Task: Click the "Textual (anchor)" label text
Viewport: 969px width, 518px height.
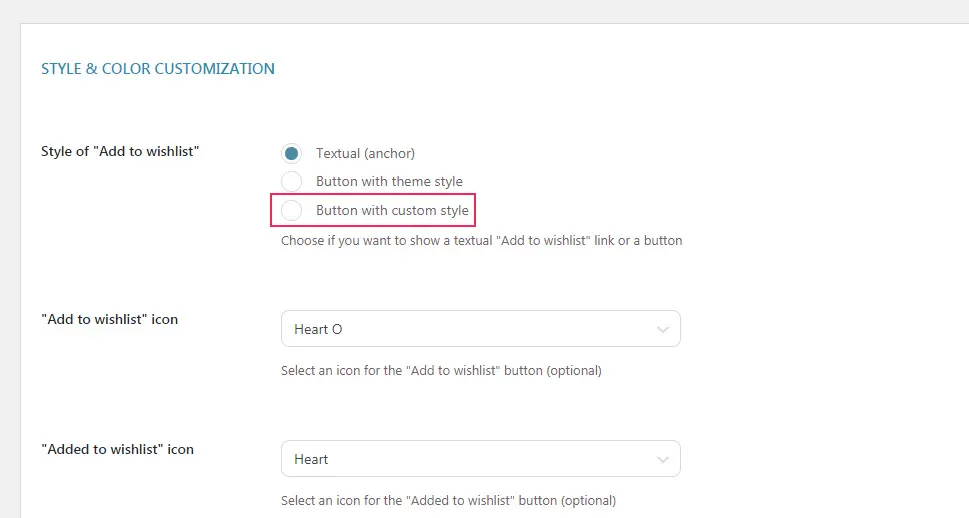Action: 365,153
